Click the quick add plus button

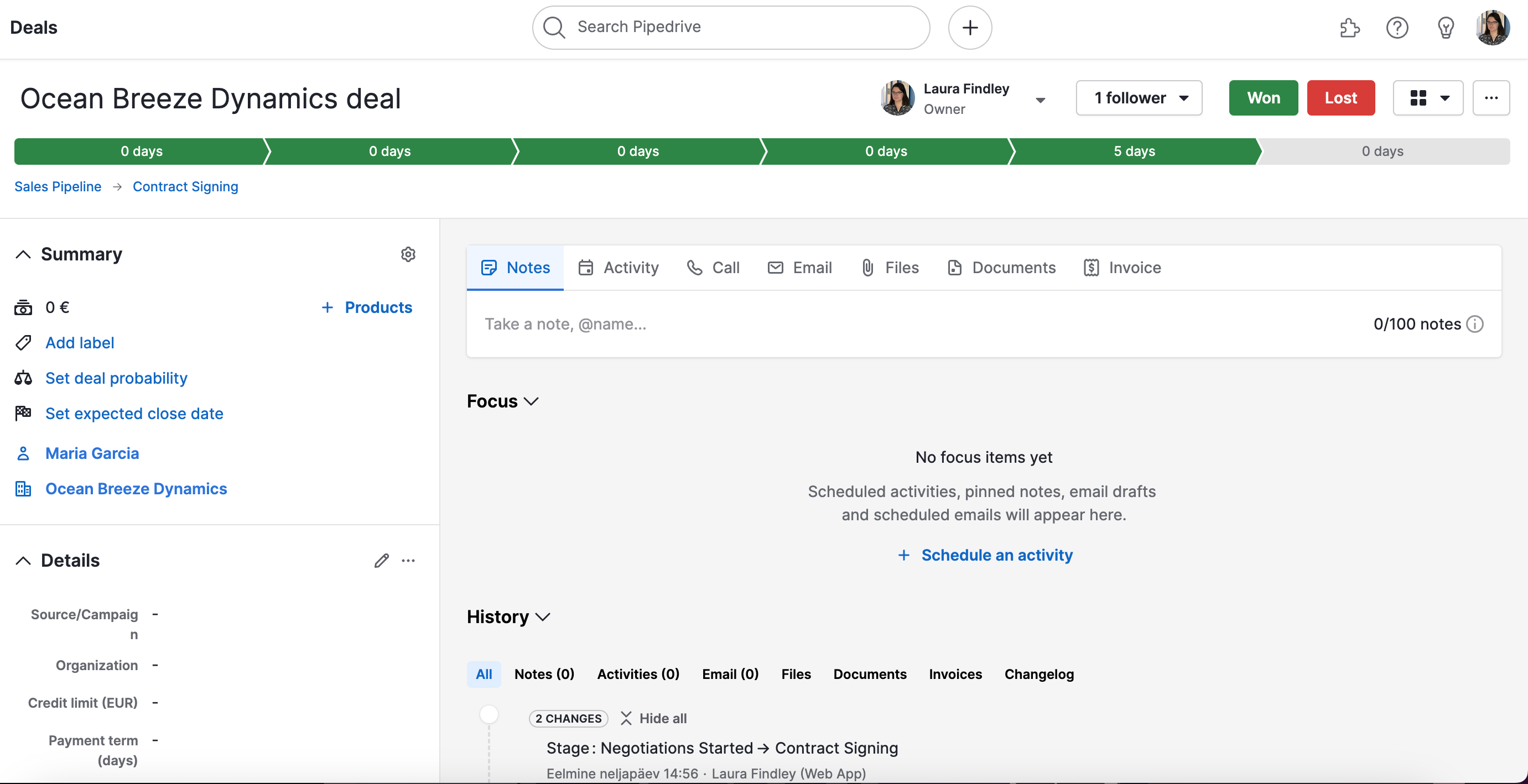(x=969, y=28)
